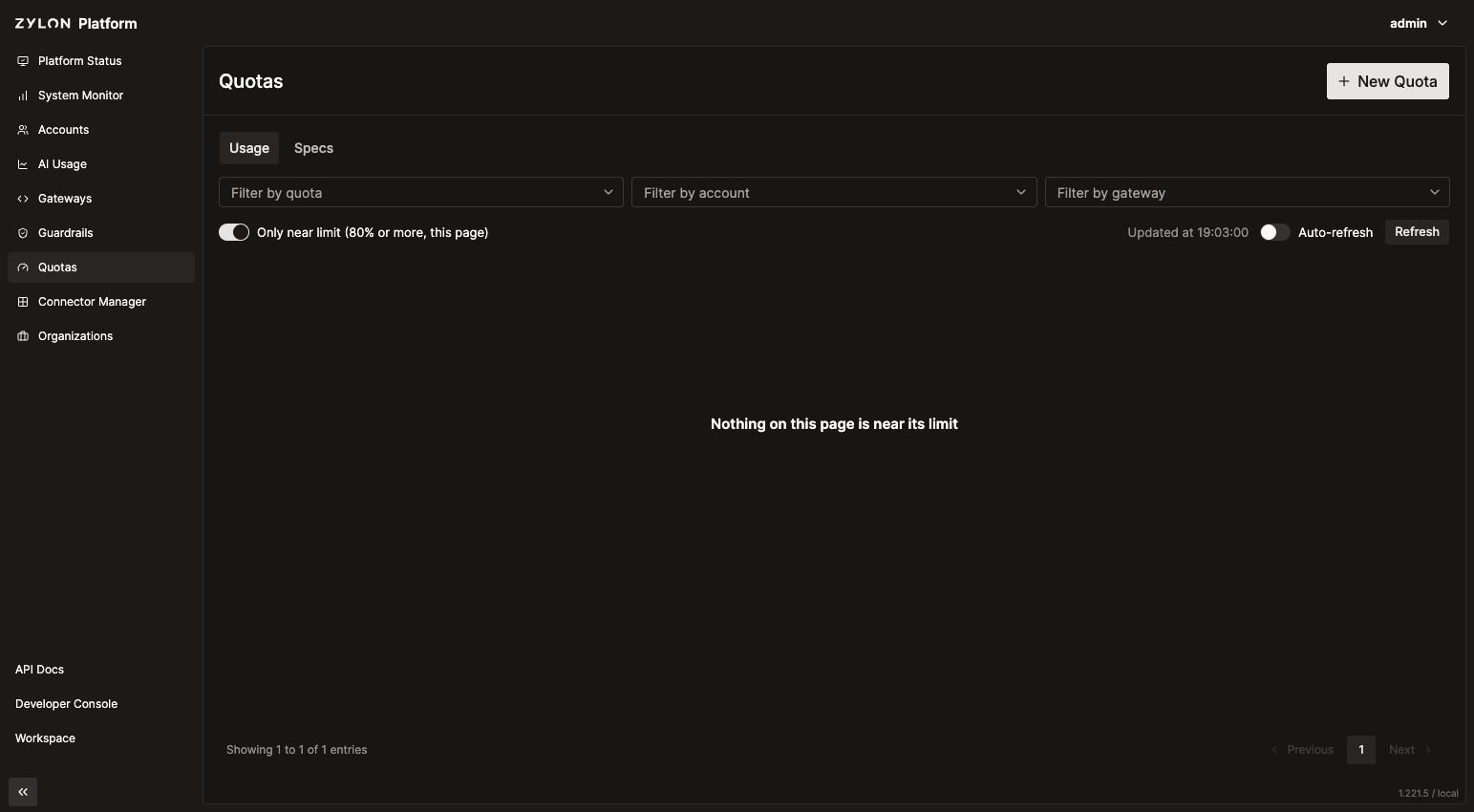Open the Filter by gateway dropdown
This screenshot has width=1474, height=812.
(x=1248, y=192)
